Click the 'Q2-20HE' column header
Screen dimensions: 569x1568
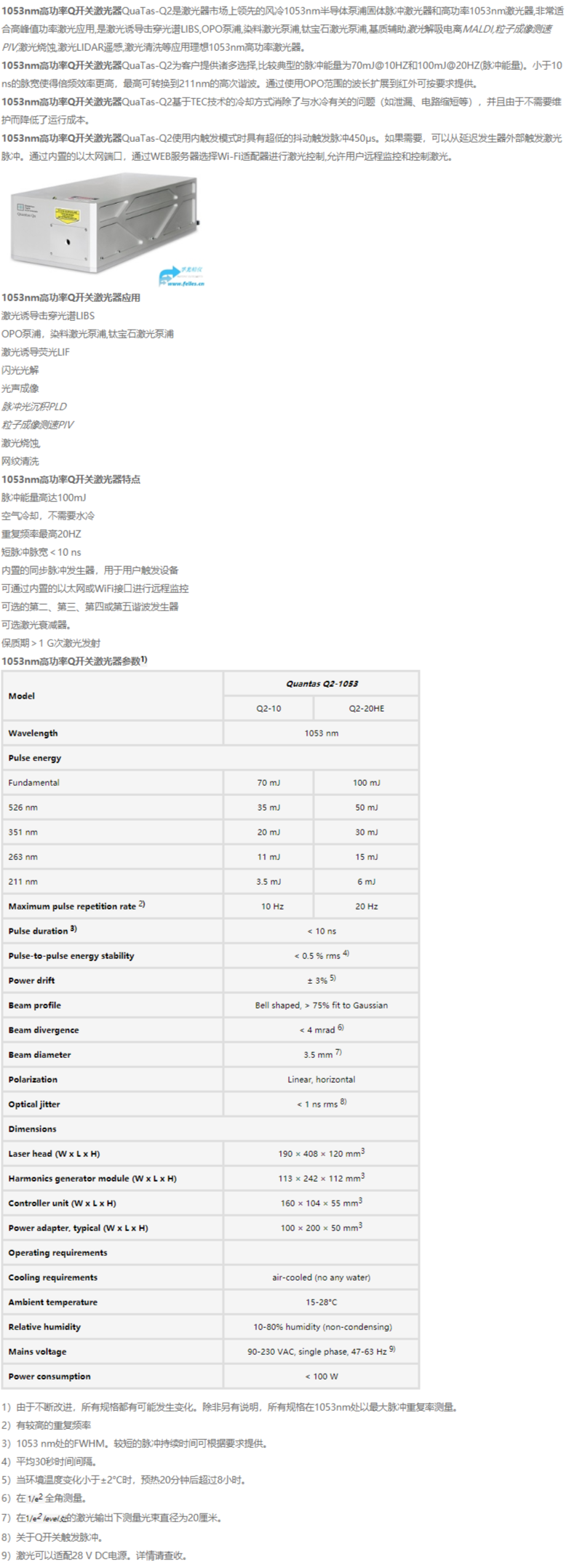coord(366,708)
